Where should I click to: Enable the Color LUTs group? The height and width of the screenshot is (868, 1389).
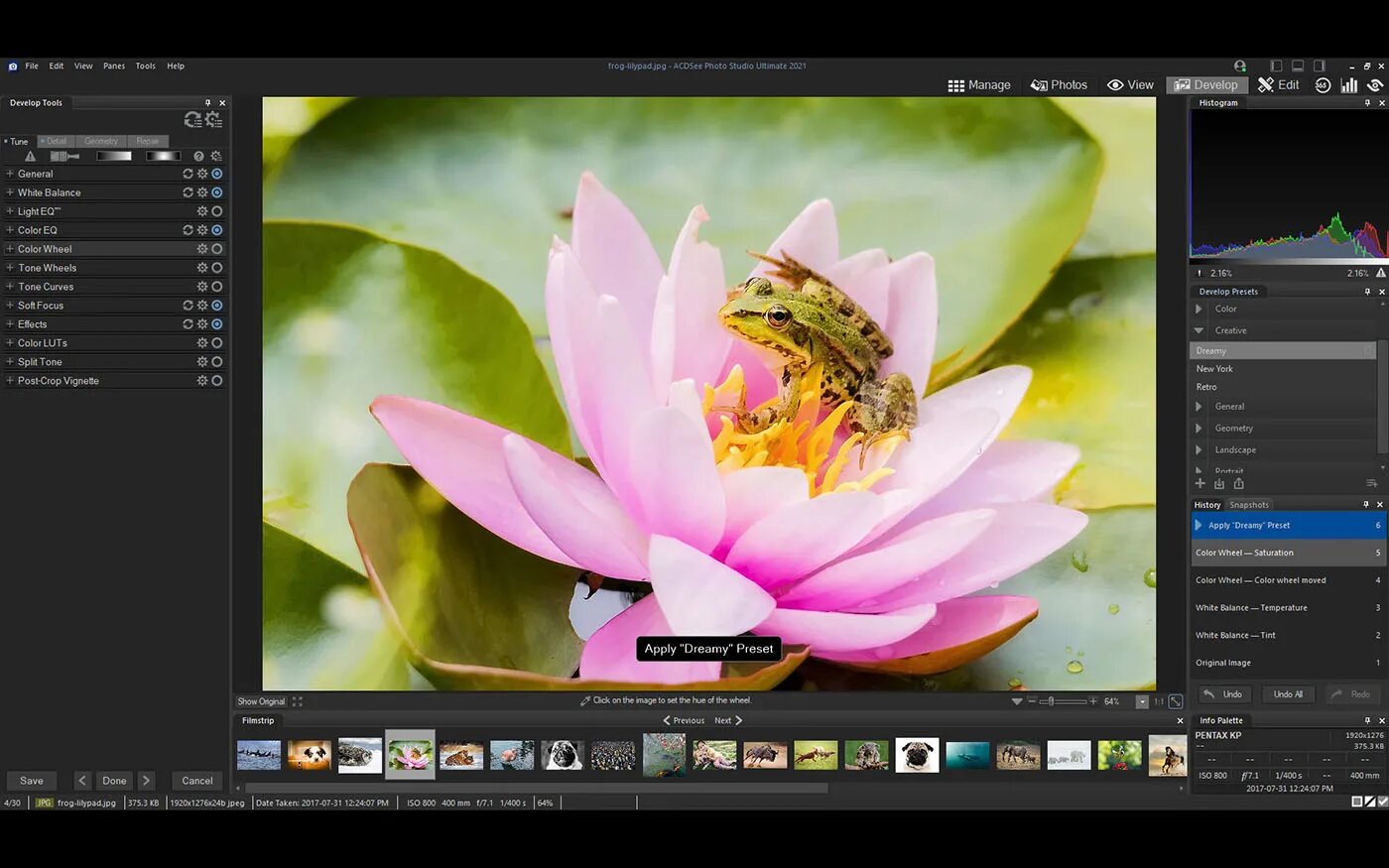[x=217, y=343]
